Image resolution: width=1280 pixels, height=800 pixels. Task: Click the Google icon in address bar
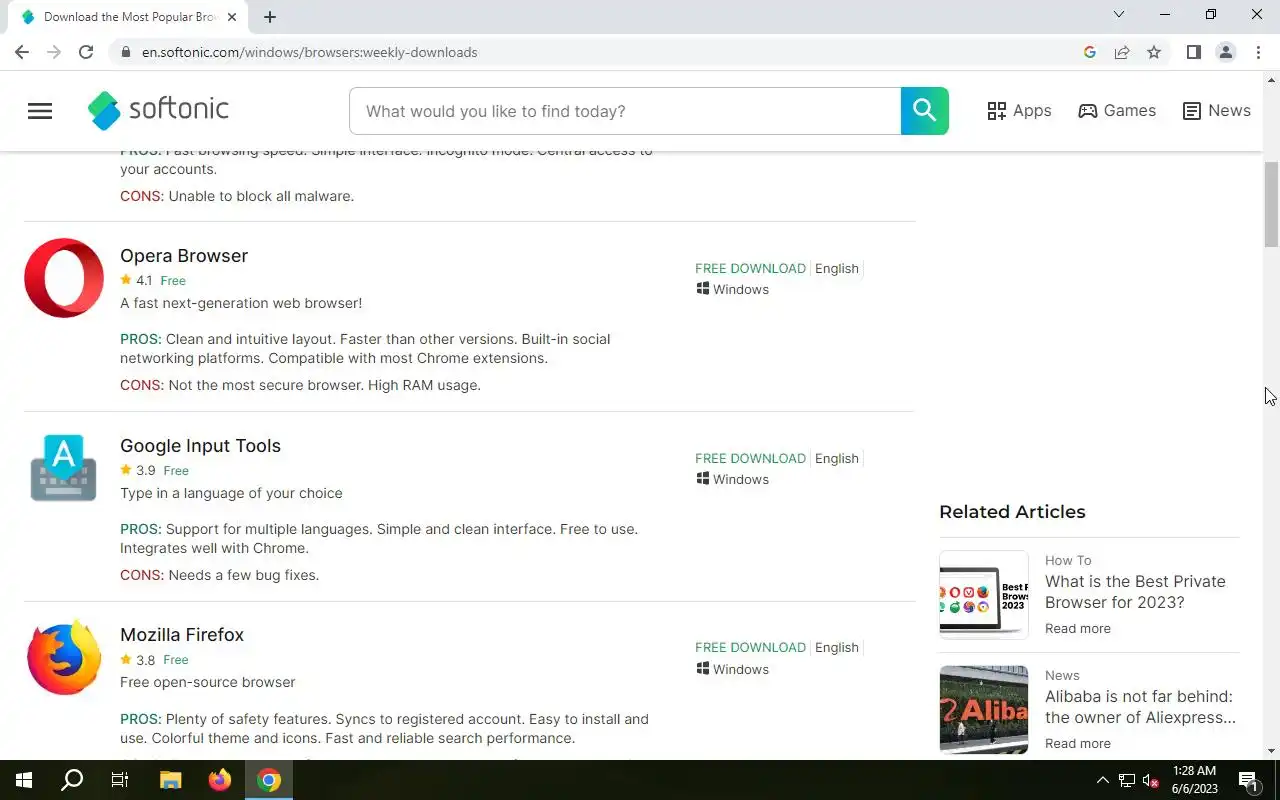pos(1090,52)
